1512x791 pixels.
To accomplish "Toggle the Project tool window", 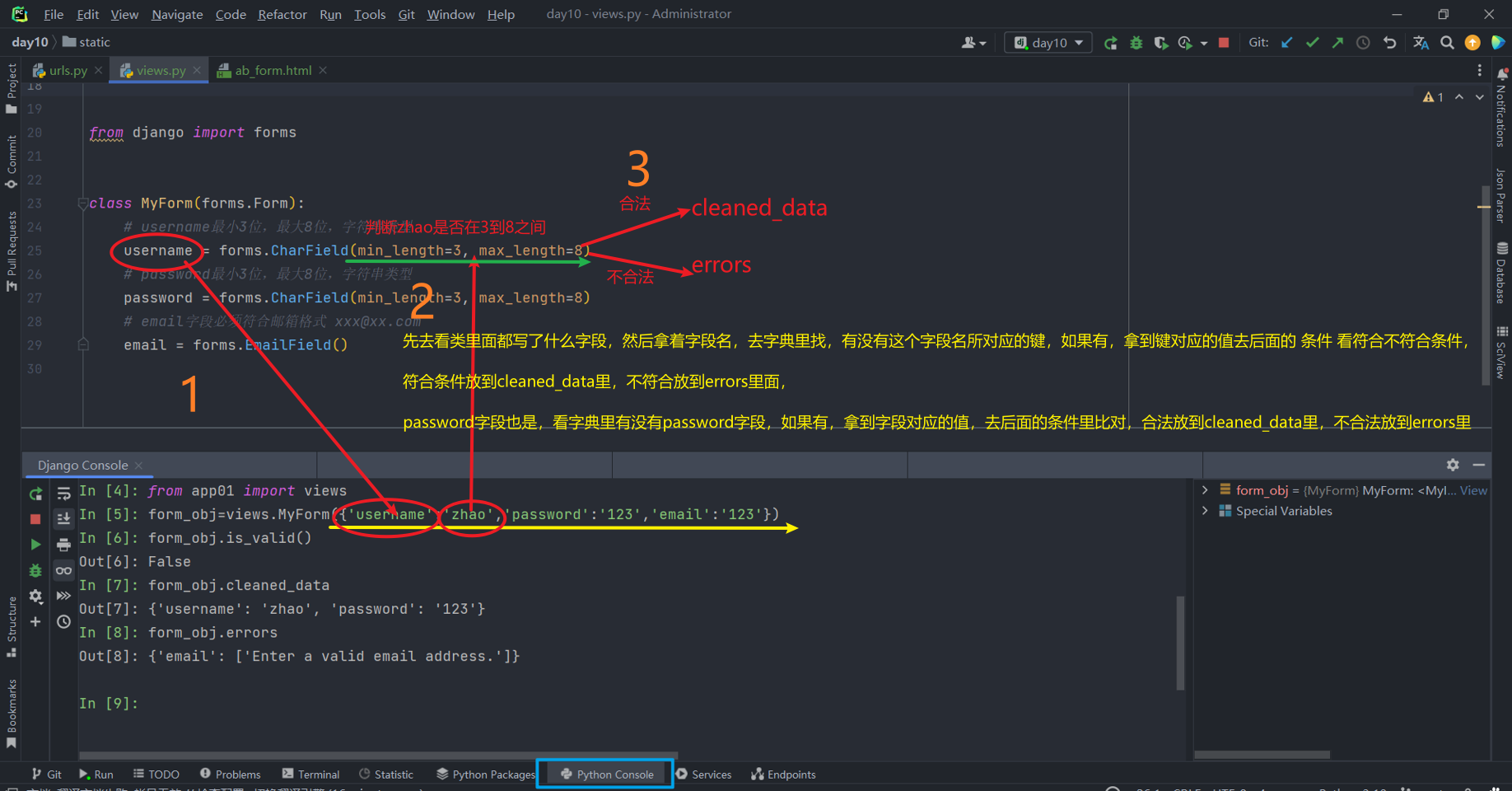I will (x=12, y=88).
